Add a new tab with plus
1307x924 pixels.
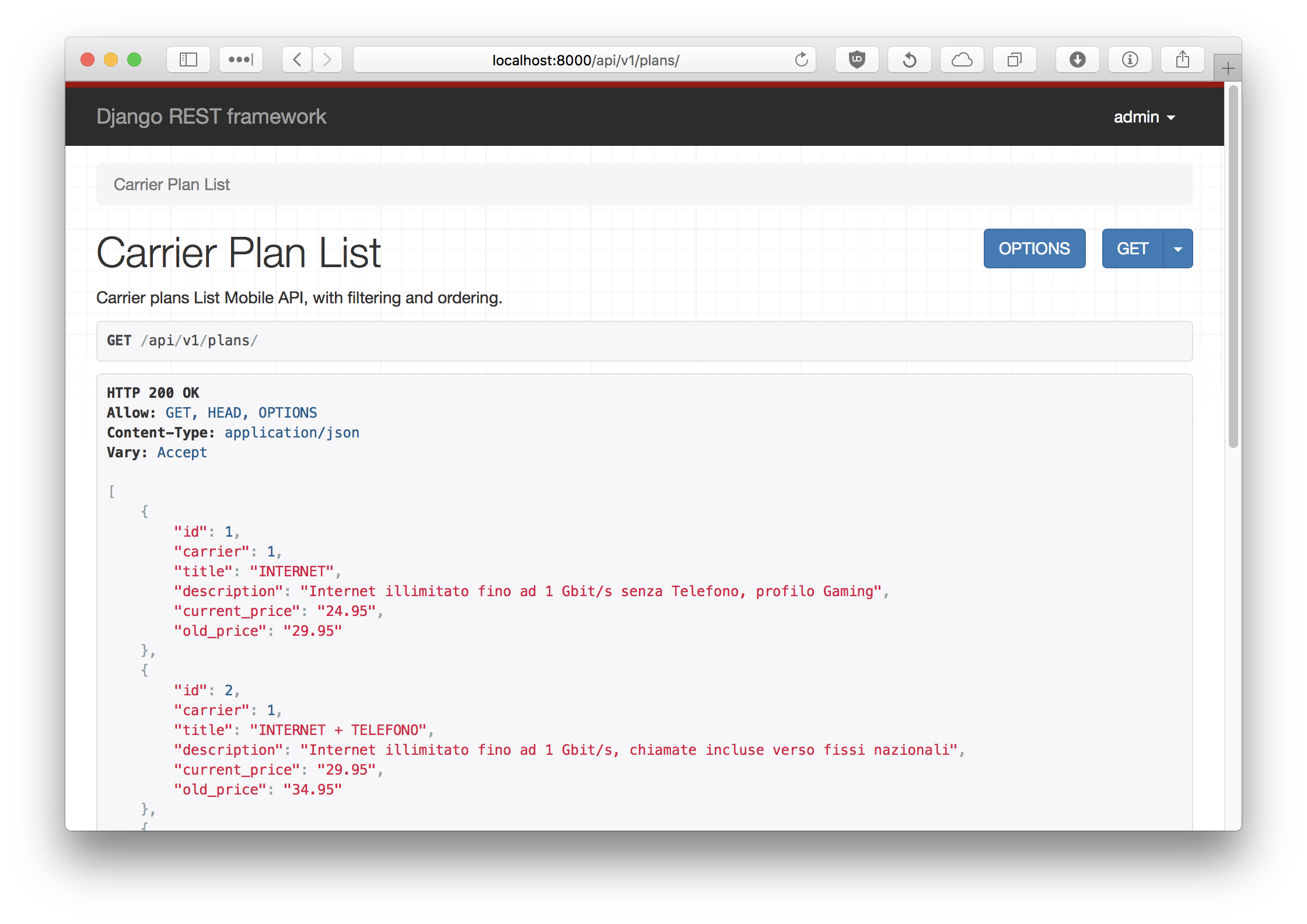click(x=1228, y=69)
